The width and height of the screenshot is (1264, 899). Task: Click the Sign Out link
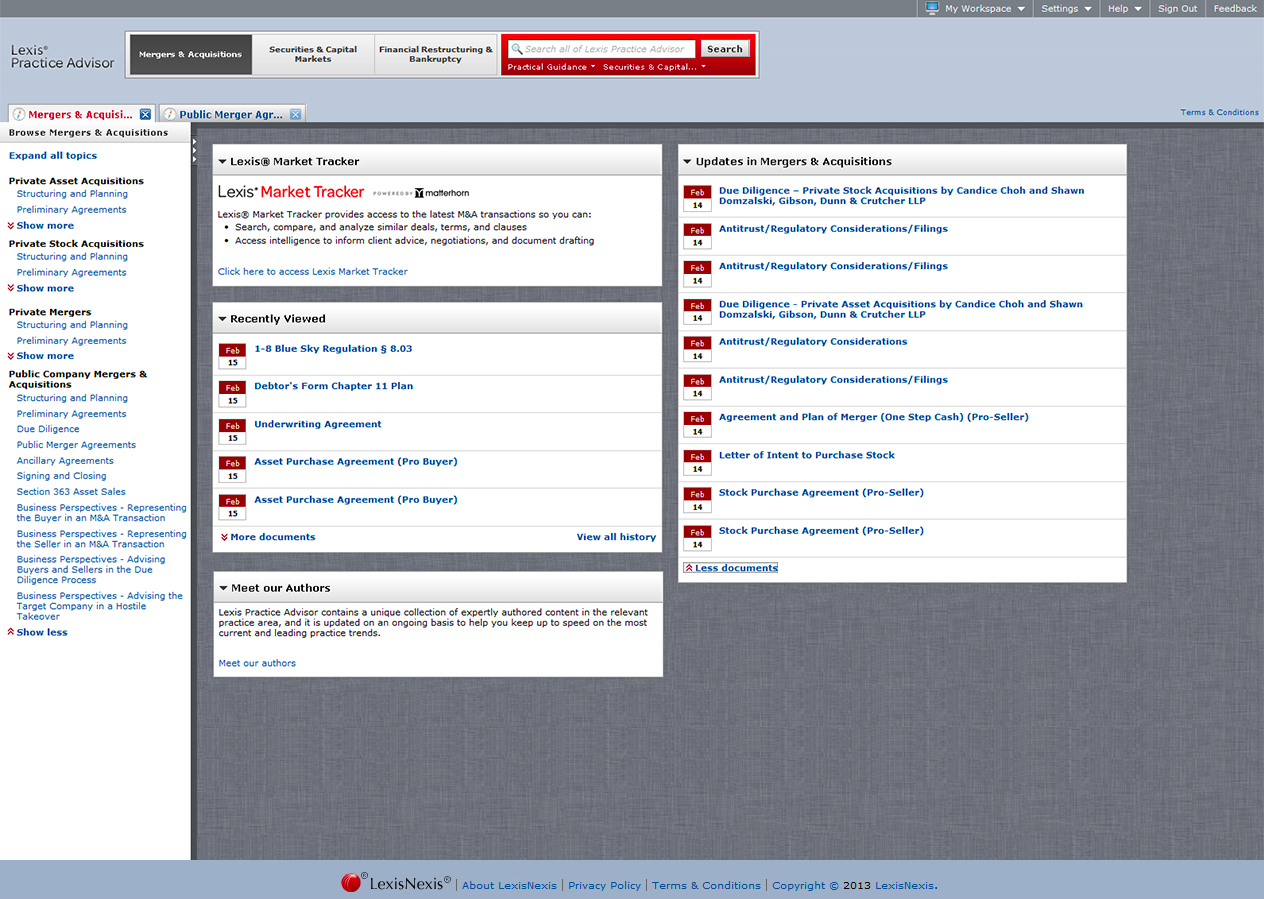pos(1177,9)
